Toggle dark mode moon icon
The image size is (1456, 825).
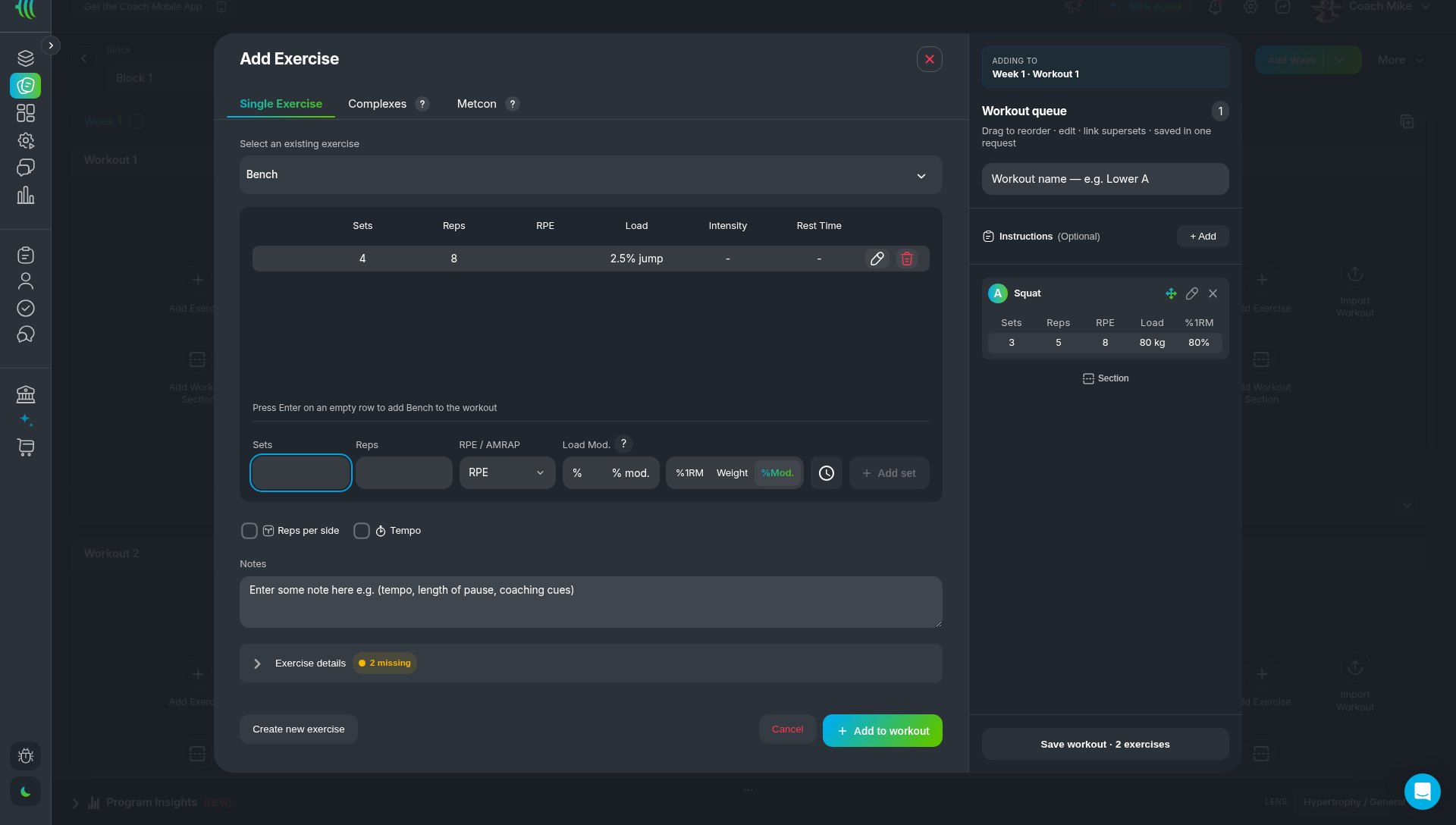pyautogui.click(x=25, y=792)
